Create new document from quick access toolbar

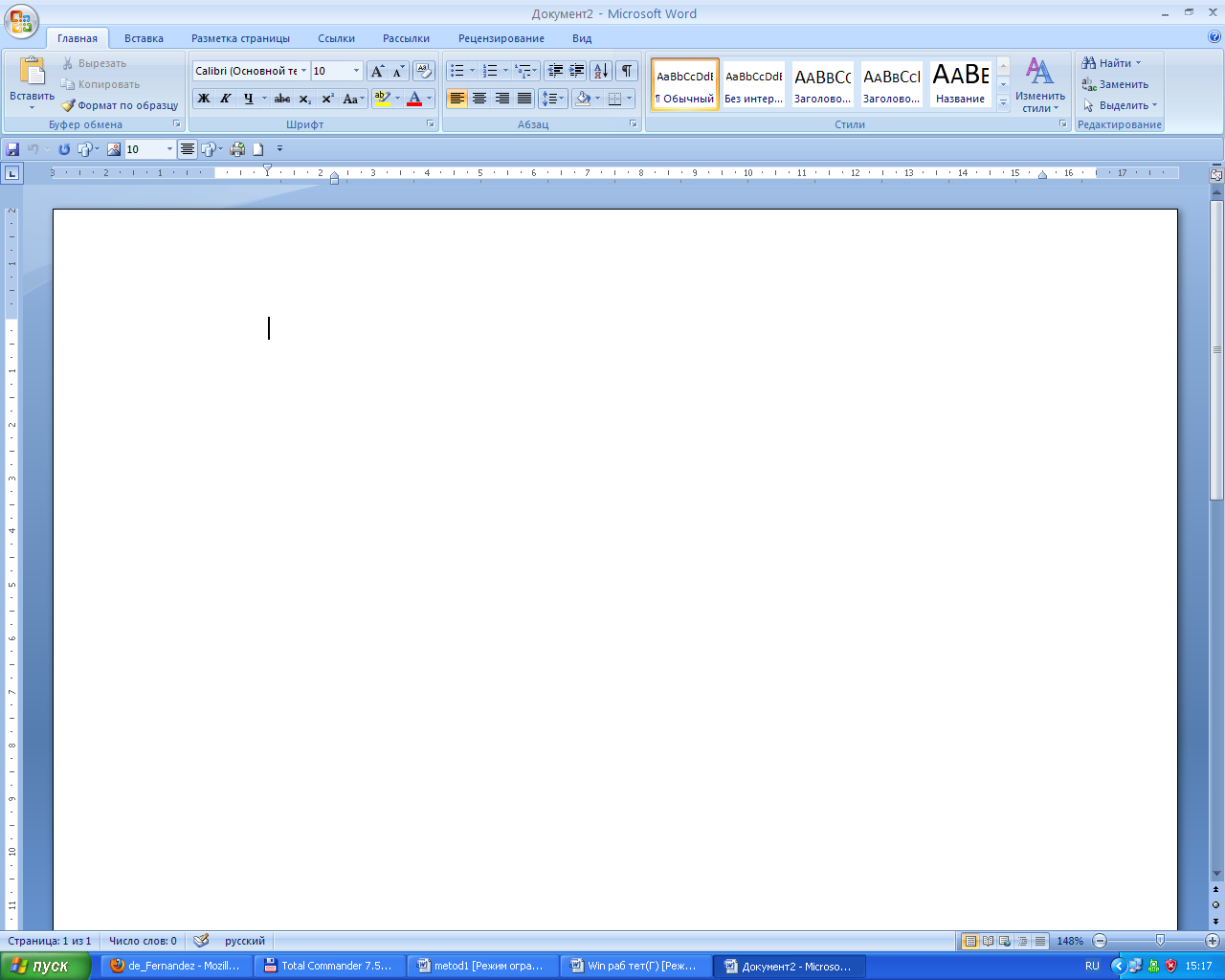pos(257,149)
